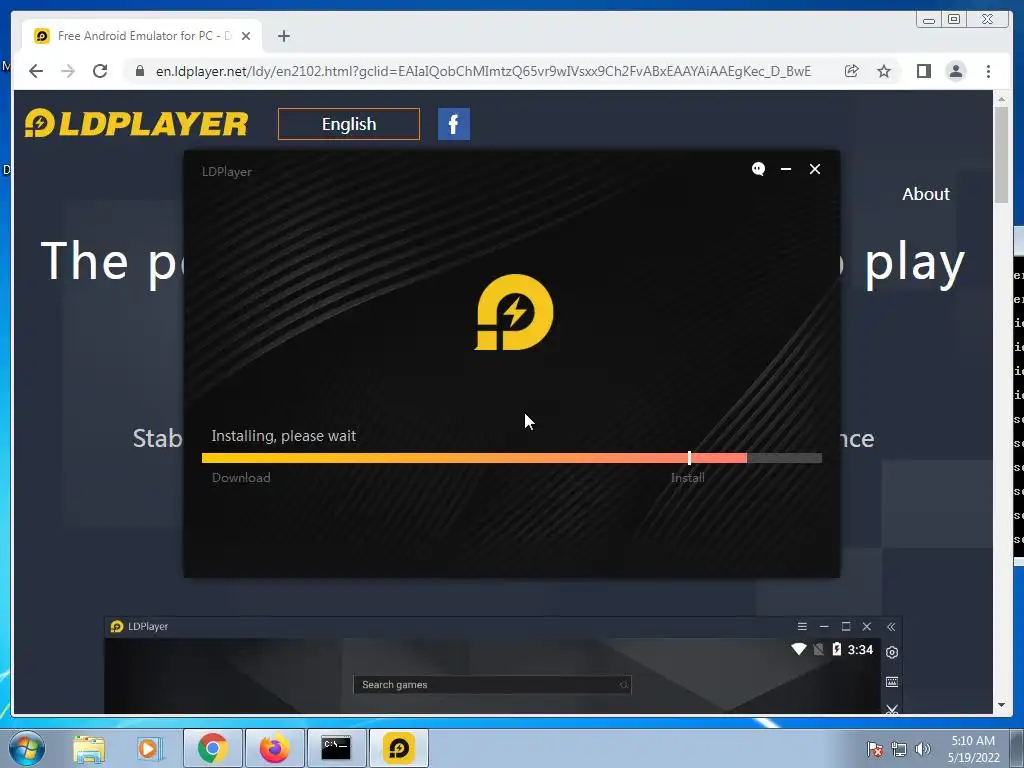The width and height of the screenshot is (1024, 768).
Task: Collapse sidebar arrows in LDPlayer preview
Action: (891, 626)
